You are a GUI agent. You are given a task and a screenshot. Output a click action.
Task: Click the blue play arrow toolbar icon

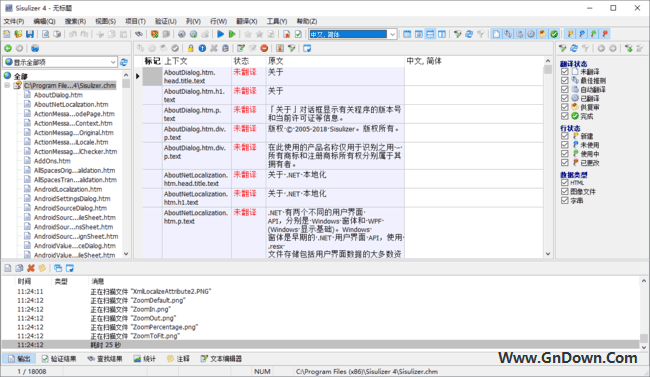coord(221,34)
